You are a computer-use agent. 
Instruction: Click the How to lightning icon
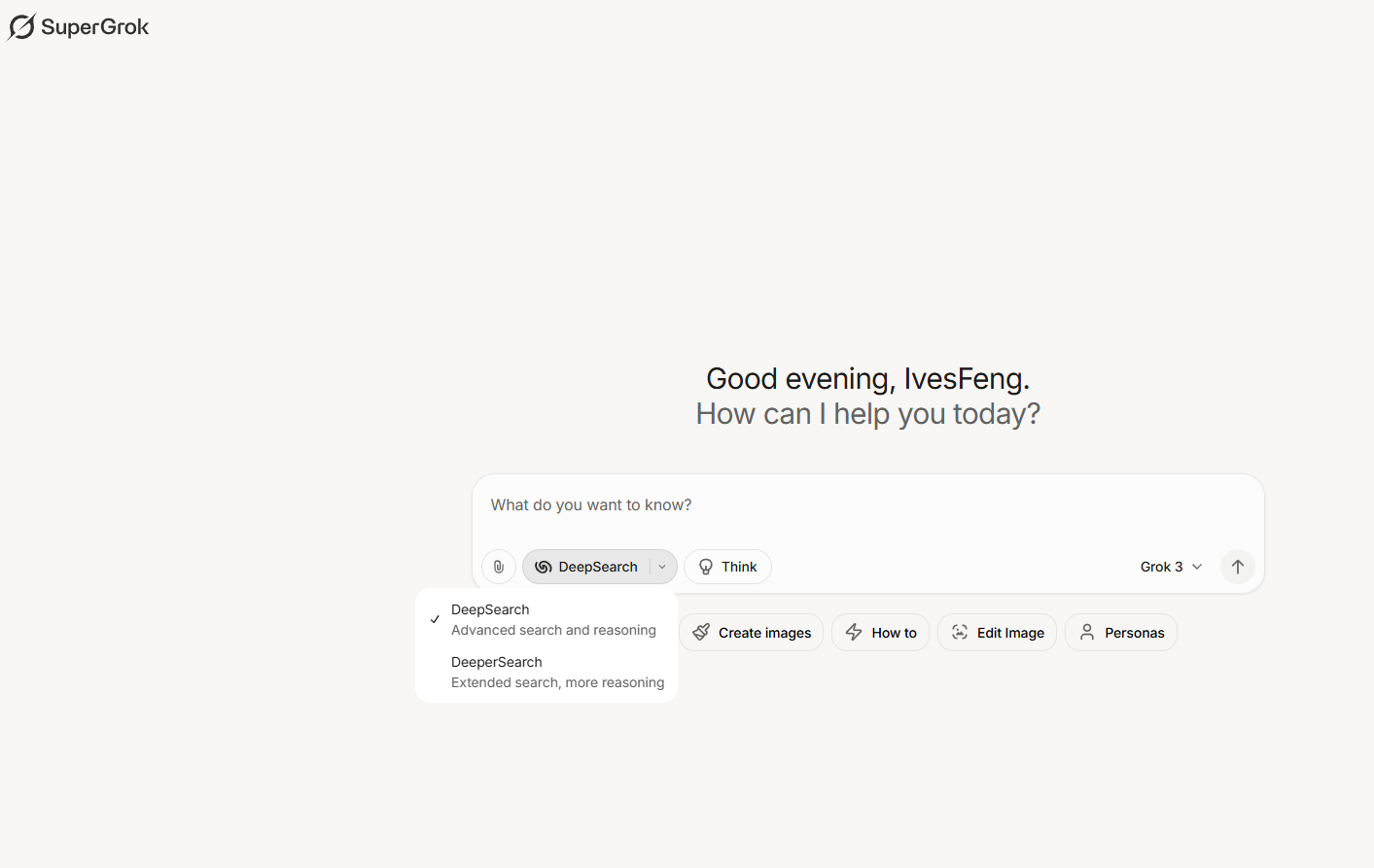click(x=854, y=633)
